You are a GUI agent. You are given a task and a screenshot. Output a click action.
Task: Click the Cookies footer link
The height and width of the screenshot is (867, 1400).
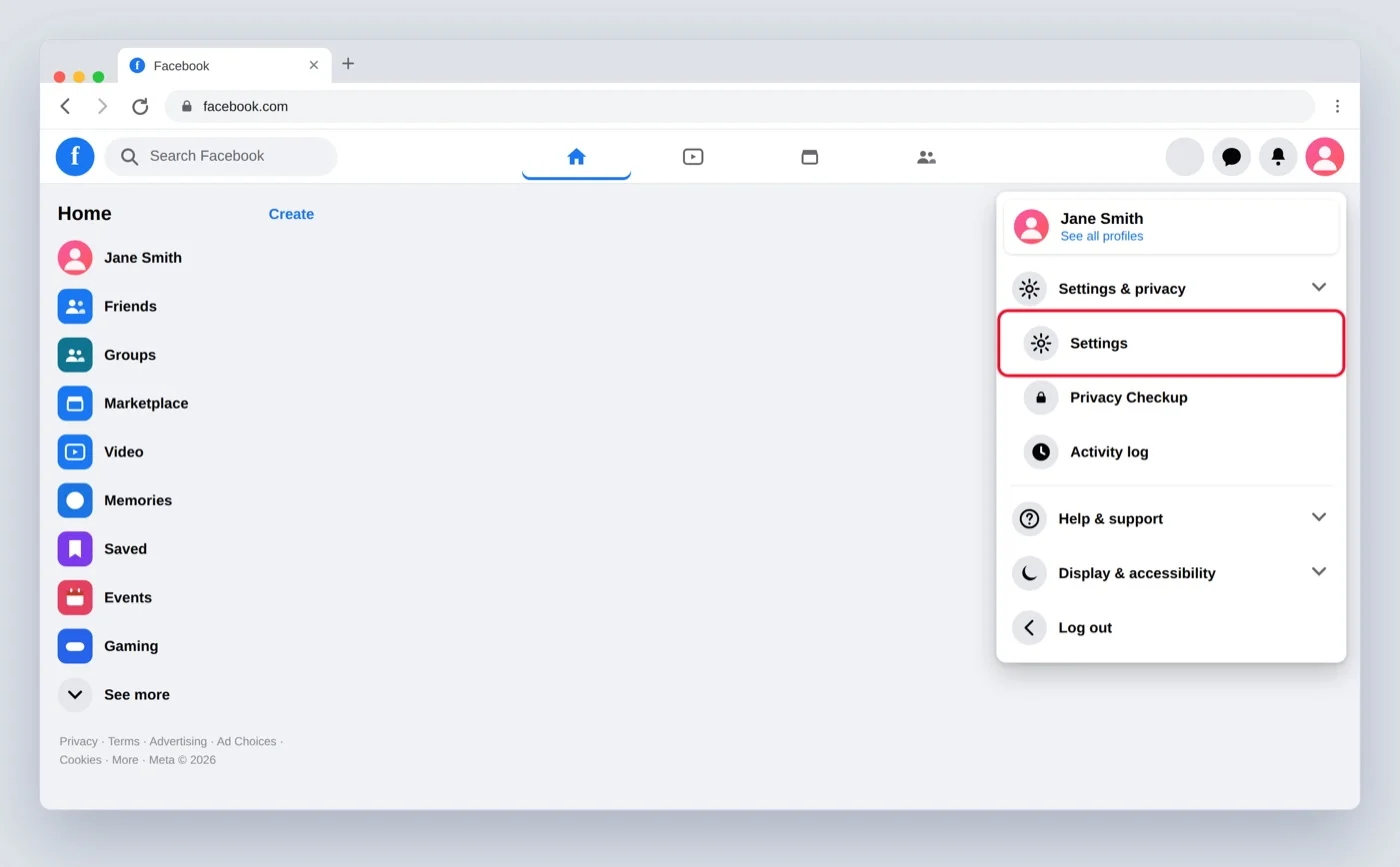click(80, 759)
